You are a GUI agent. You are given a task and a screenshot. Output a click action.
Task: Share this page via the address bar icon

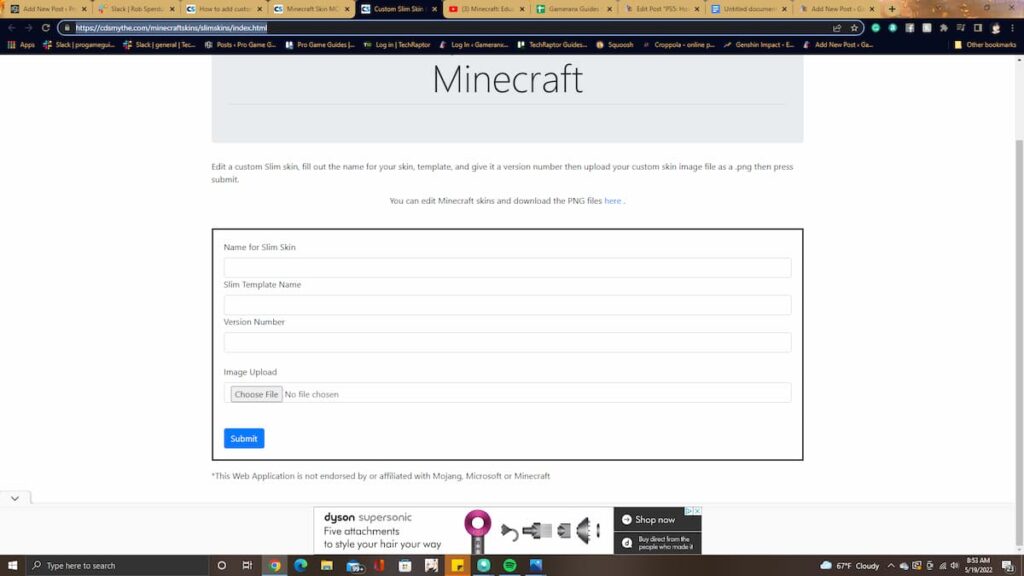837,28
